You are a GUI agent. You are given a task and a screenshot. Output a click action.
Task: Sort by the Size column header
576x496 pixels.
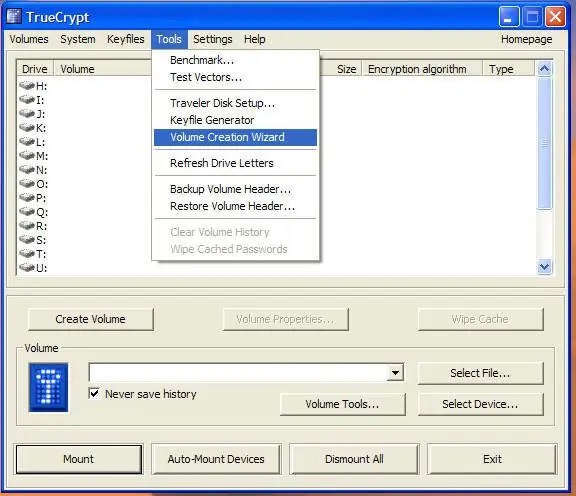click(x=341, y=69)
